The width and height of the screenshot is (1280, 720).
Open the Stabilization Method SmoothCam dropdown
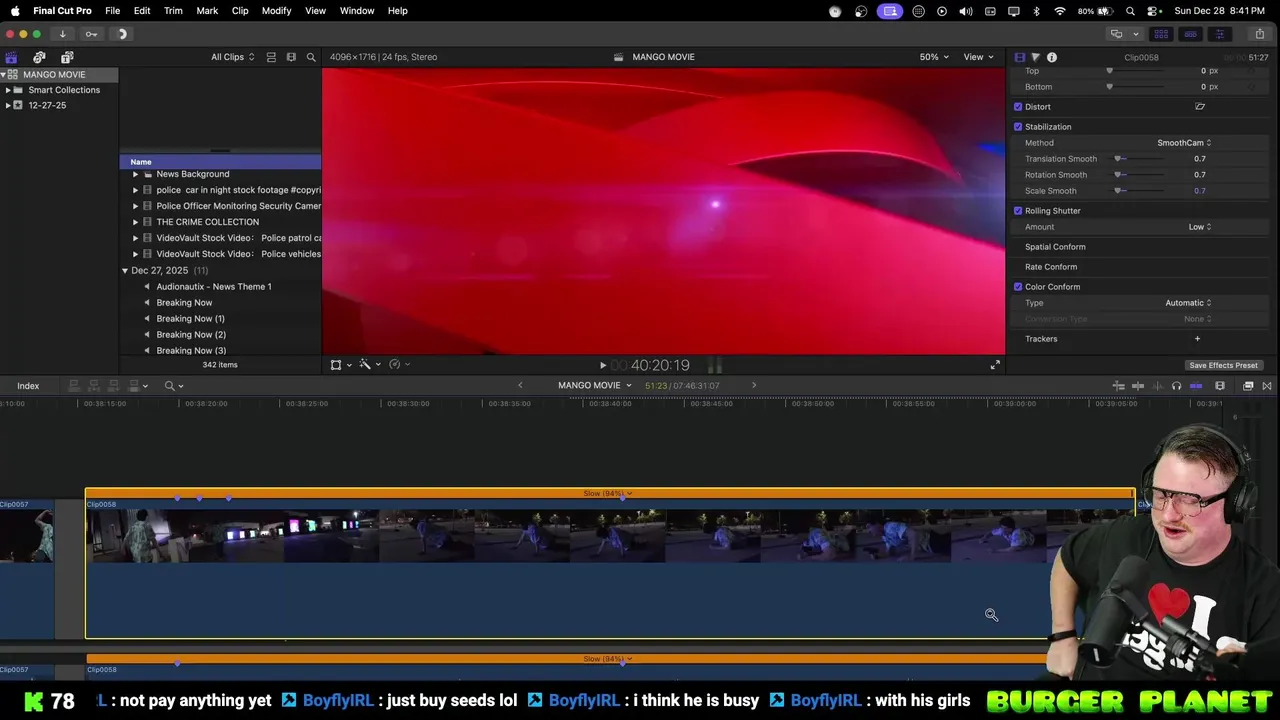(x=1184, y=143)
